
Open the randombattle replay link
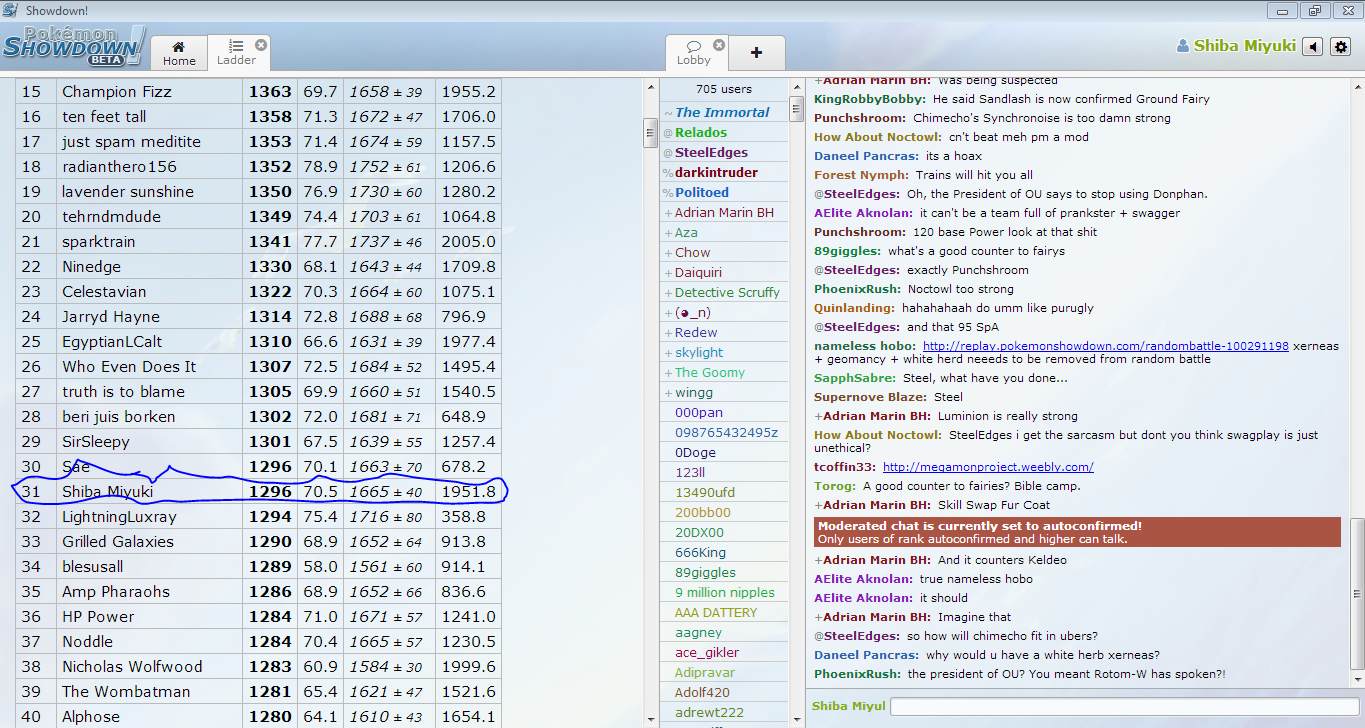(1105, 346)
